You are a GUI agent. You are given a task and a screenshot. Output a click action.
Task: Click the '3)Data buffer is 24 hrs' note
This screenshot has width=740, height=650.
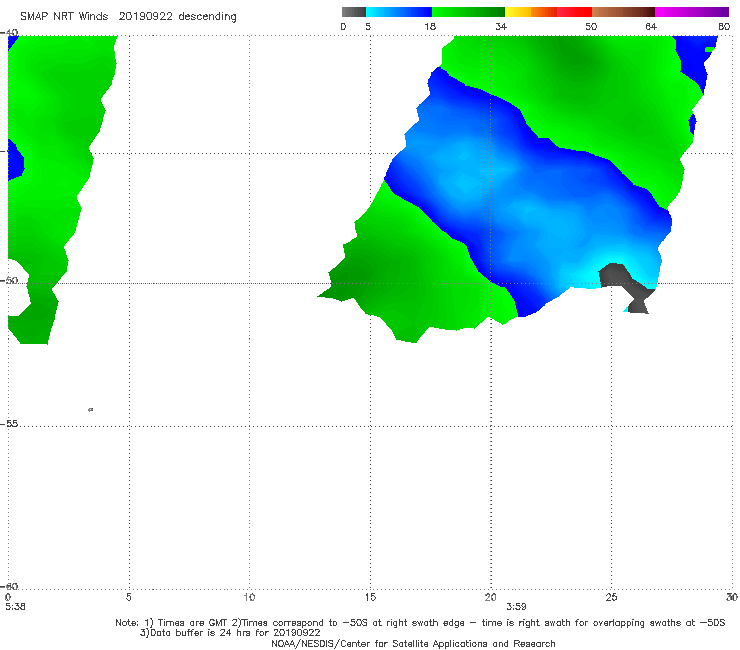(x=230, y=633)
